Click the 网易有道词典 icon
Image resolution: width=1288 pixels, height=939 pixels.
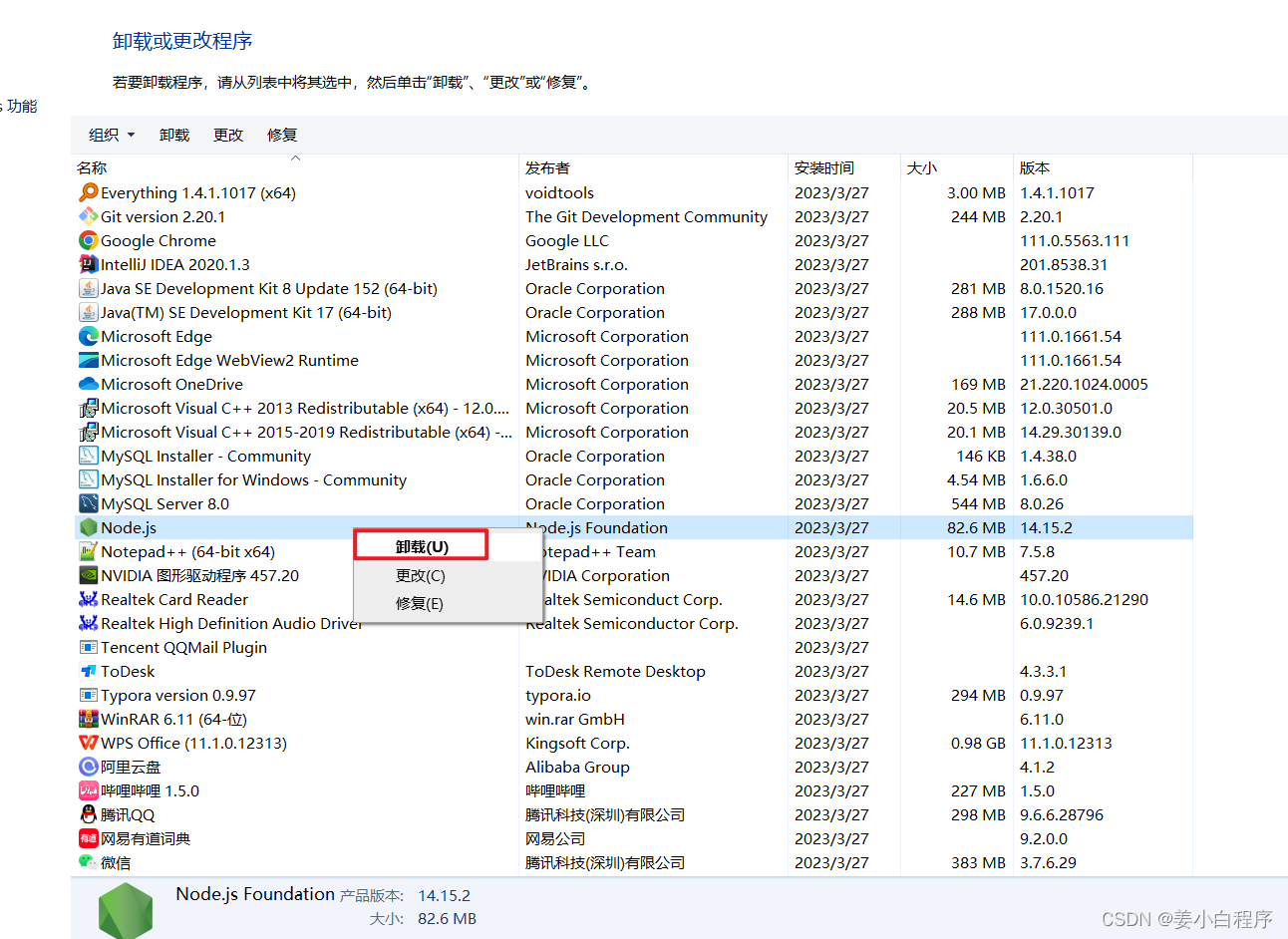89,838
